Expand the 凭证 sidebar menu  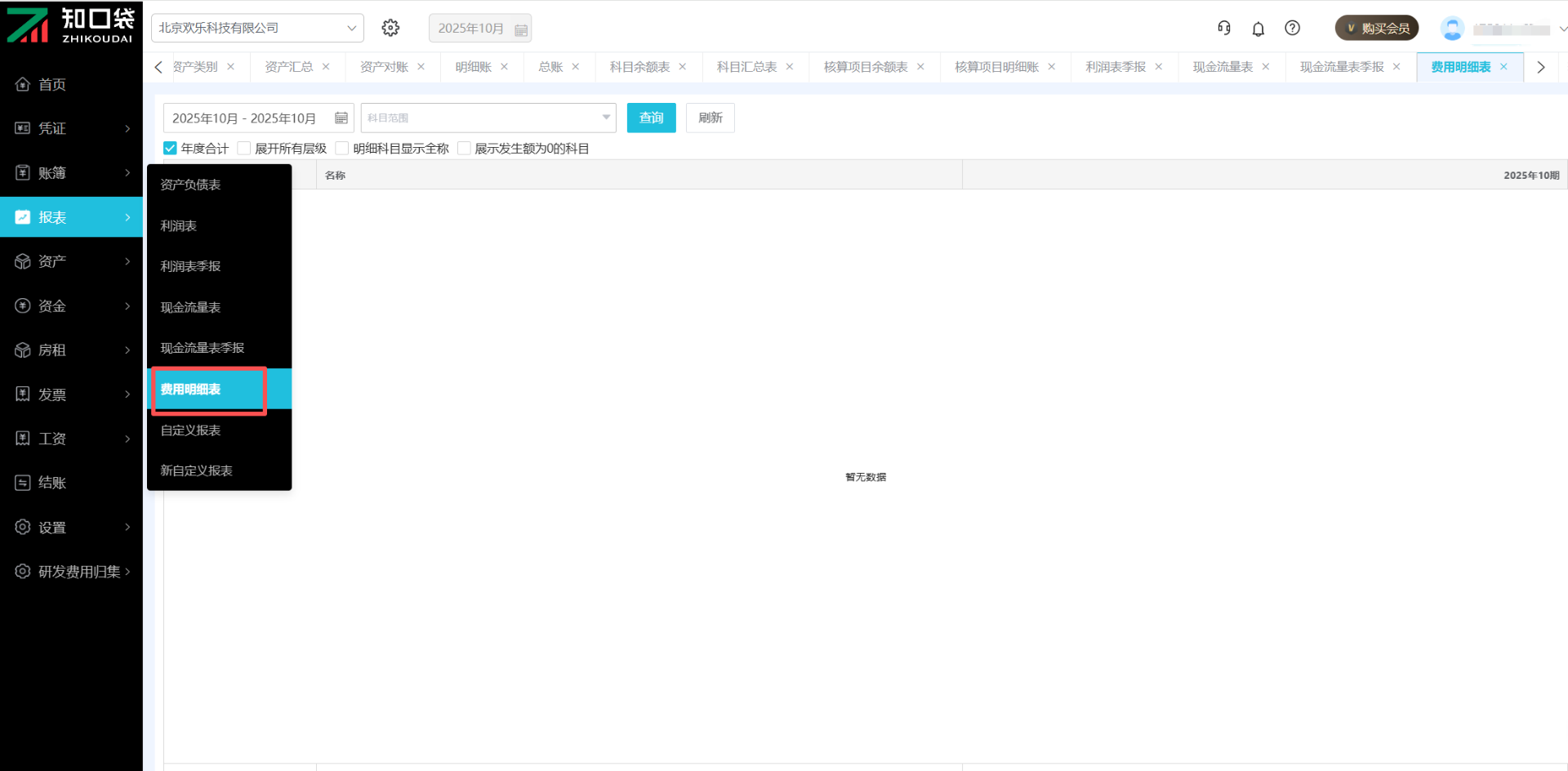[x=72, y=128]
